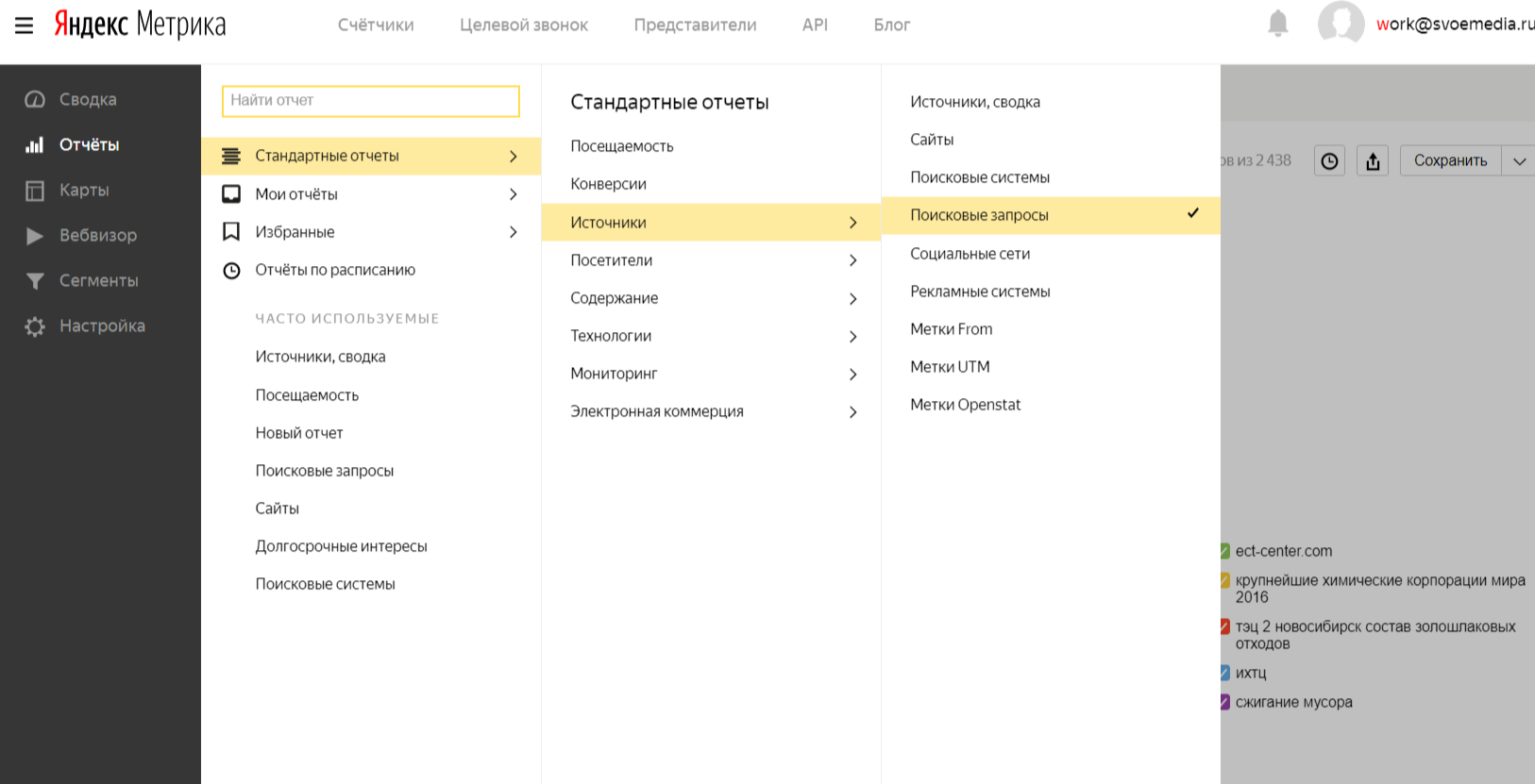1535x784 pixels.
Task: Open the Метки UTM report
Action: [950, 367]
